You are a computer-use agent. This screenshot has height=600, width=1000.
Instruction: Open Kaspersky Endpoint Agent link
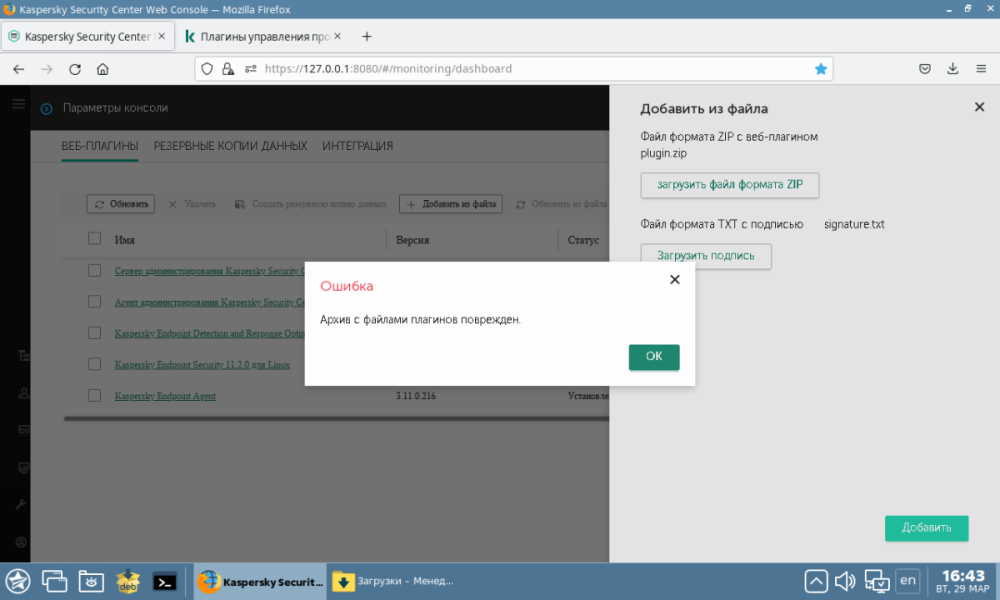click(165, 396)
